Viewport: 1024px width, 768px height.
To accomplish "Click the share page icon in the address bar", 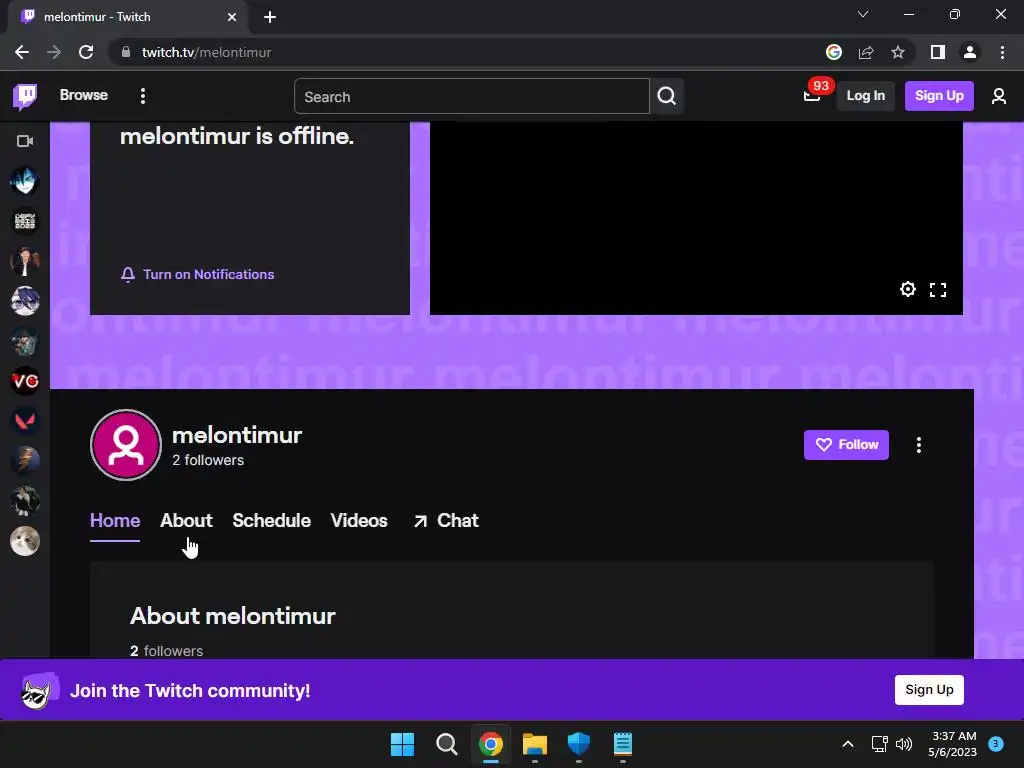I will 866,52.
